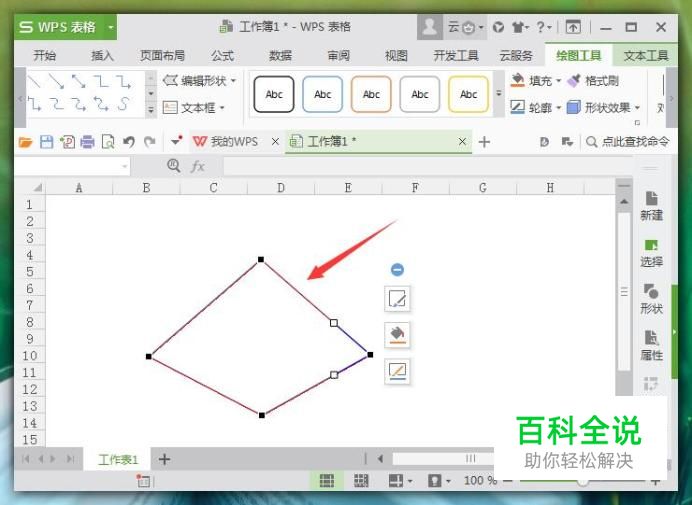Go to first sheet navigation arrow
The image size is (692, 505).
(26, 459)
